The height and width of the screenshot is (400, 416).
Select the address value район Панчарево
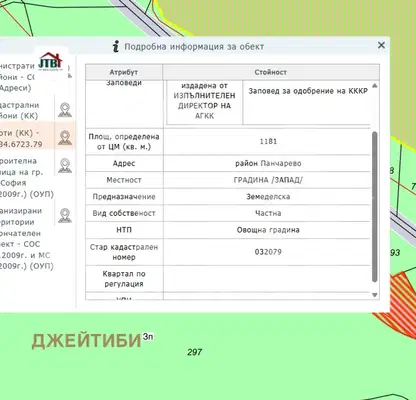click(x=268, y=163)
